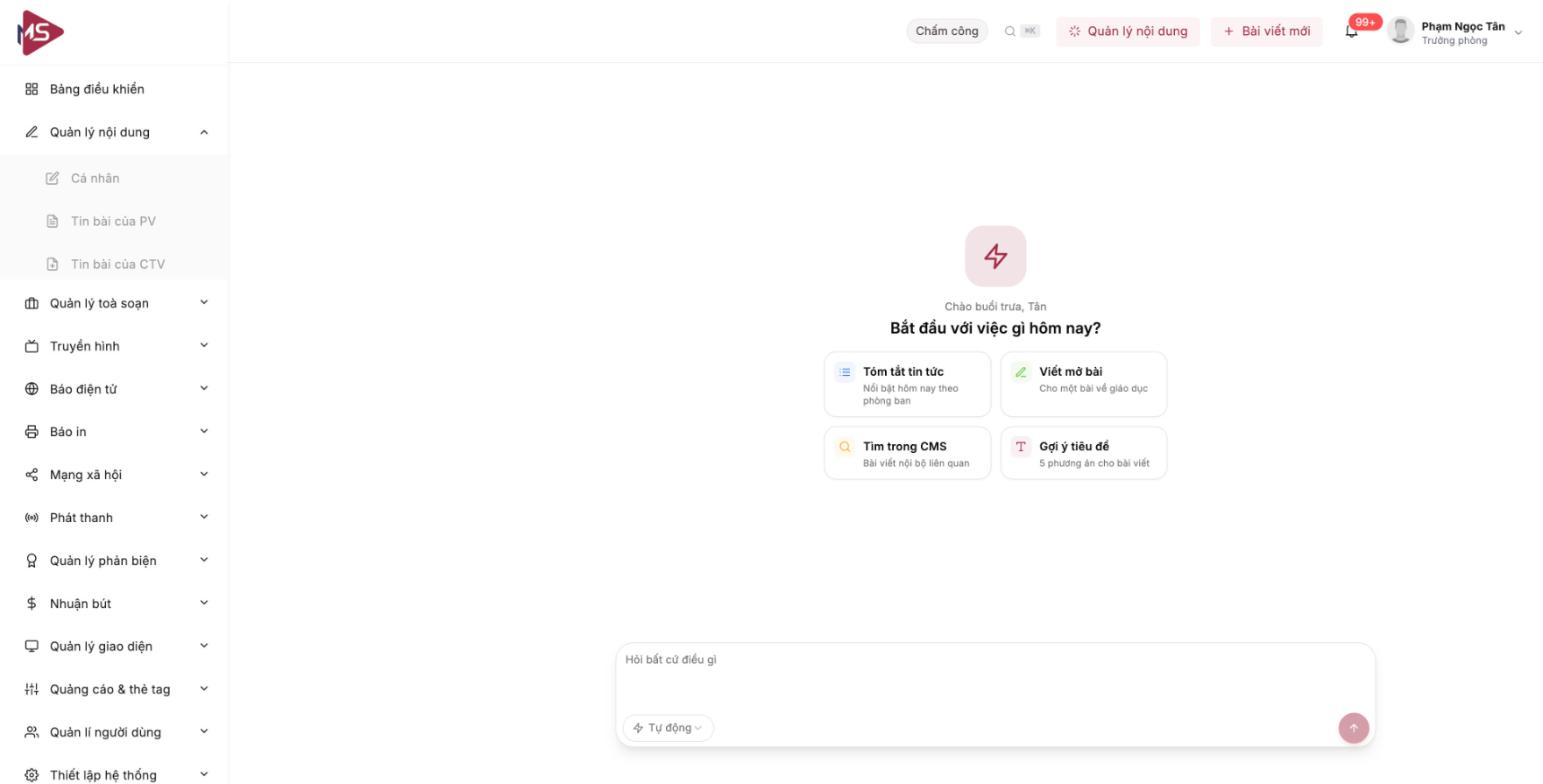
Task: Open the Tự động mode dropdown
Action: pos(668,728)
